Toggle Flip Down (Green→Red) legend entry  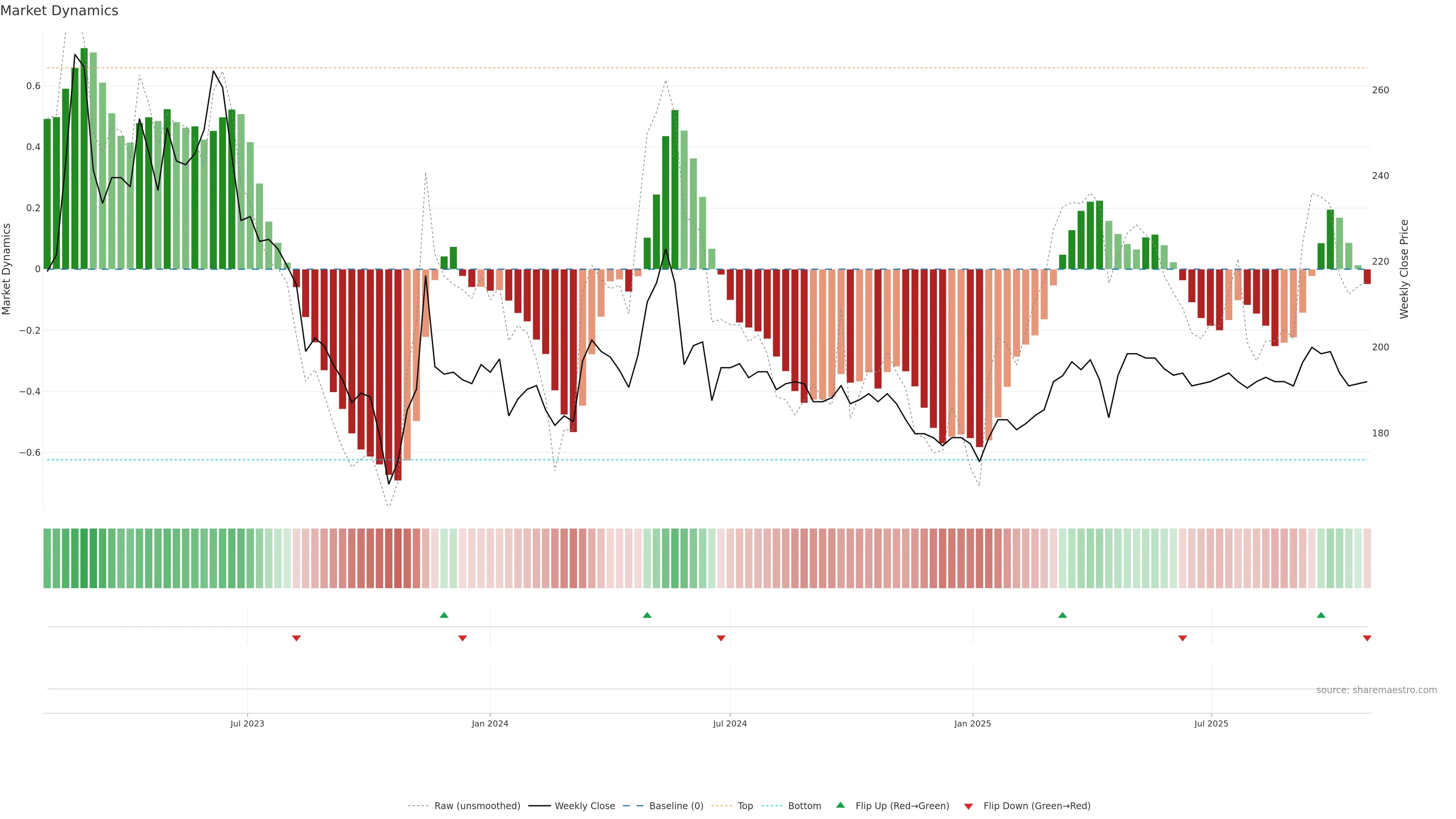1037,806
